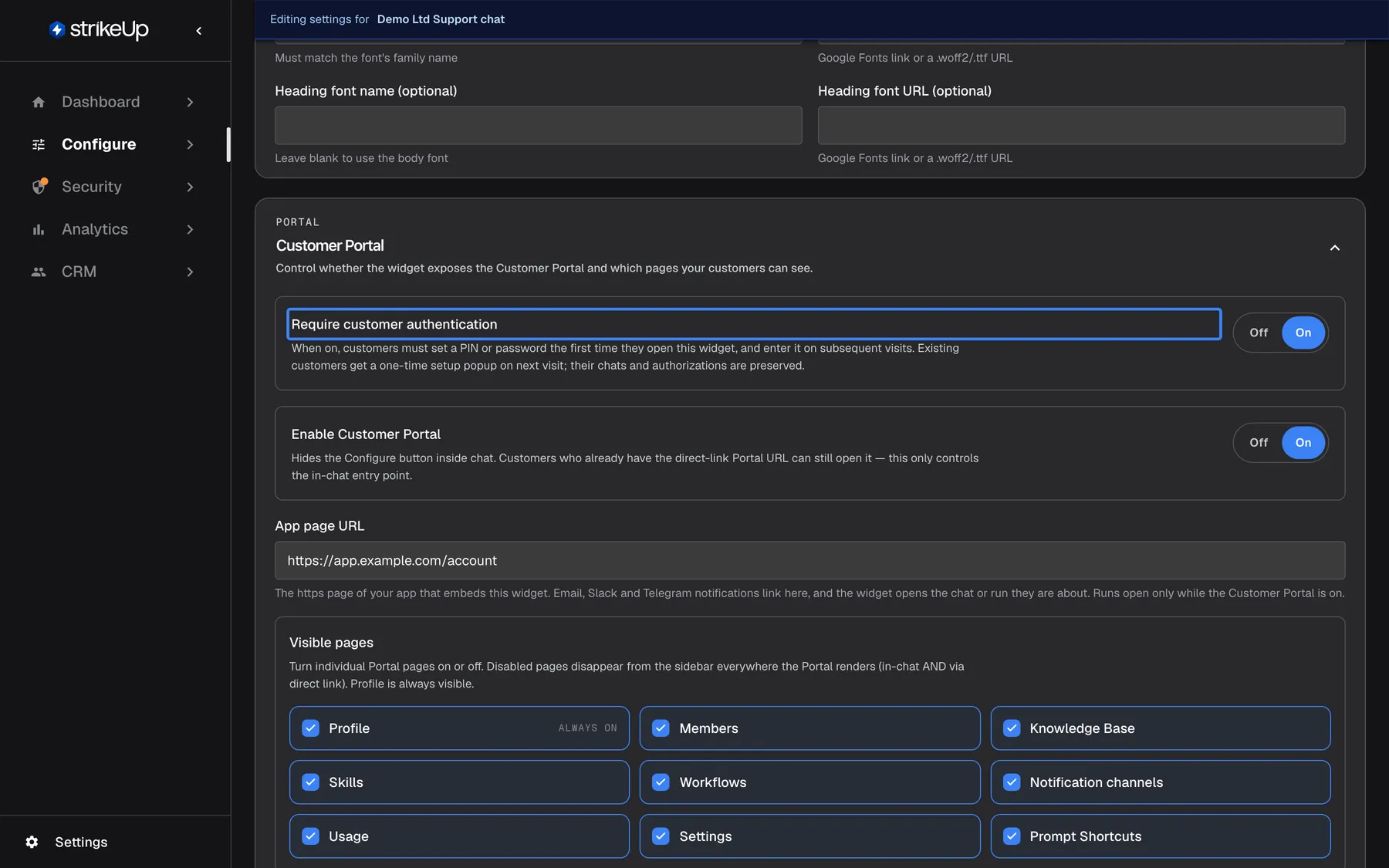Uncheck the Settings page checkbox

pyautogui.click(x=661, y=836)
